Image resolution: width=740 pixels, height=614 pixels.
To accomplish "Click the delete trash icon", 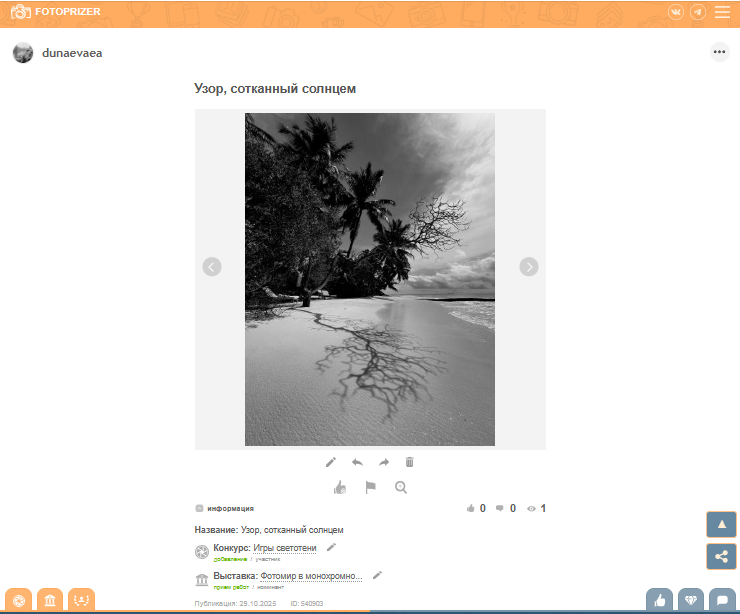I will point(409,462).
